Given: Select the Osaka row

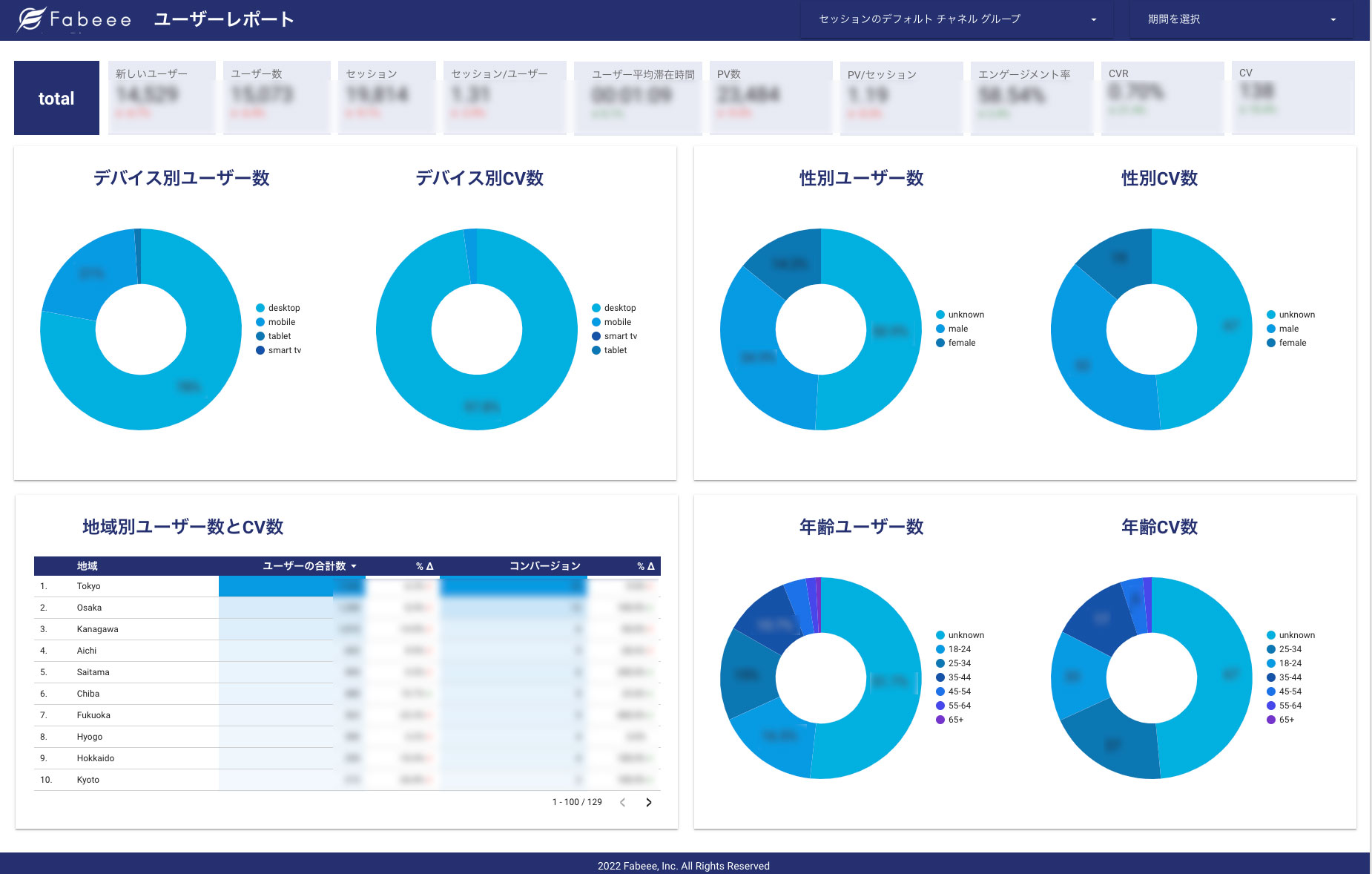Looking at the screenshot, I should (347, 608).
